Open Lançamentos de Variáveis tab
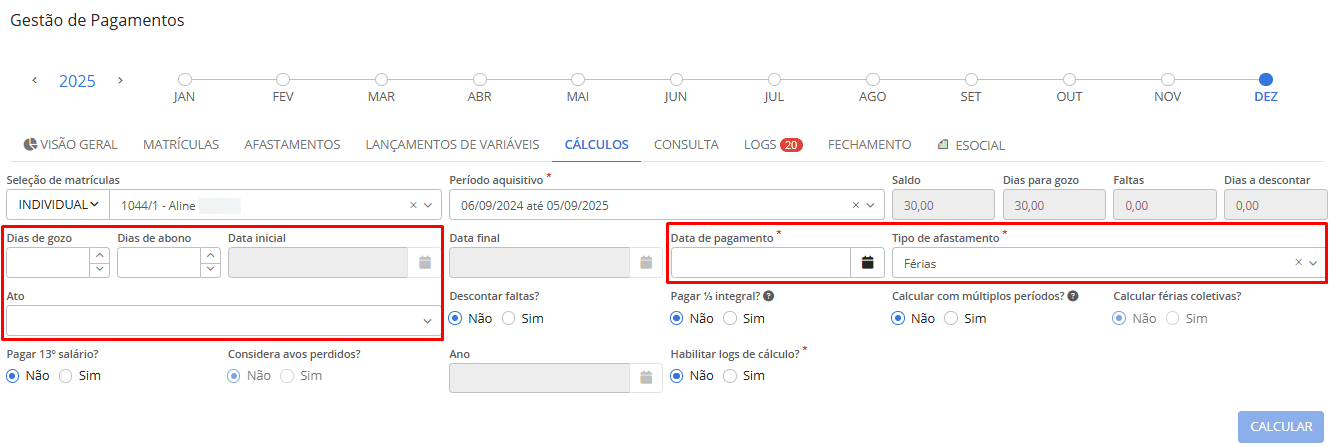Image resolution: width=1332 pixels, height=447 pixels. click(x=452, y=145)
